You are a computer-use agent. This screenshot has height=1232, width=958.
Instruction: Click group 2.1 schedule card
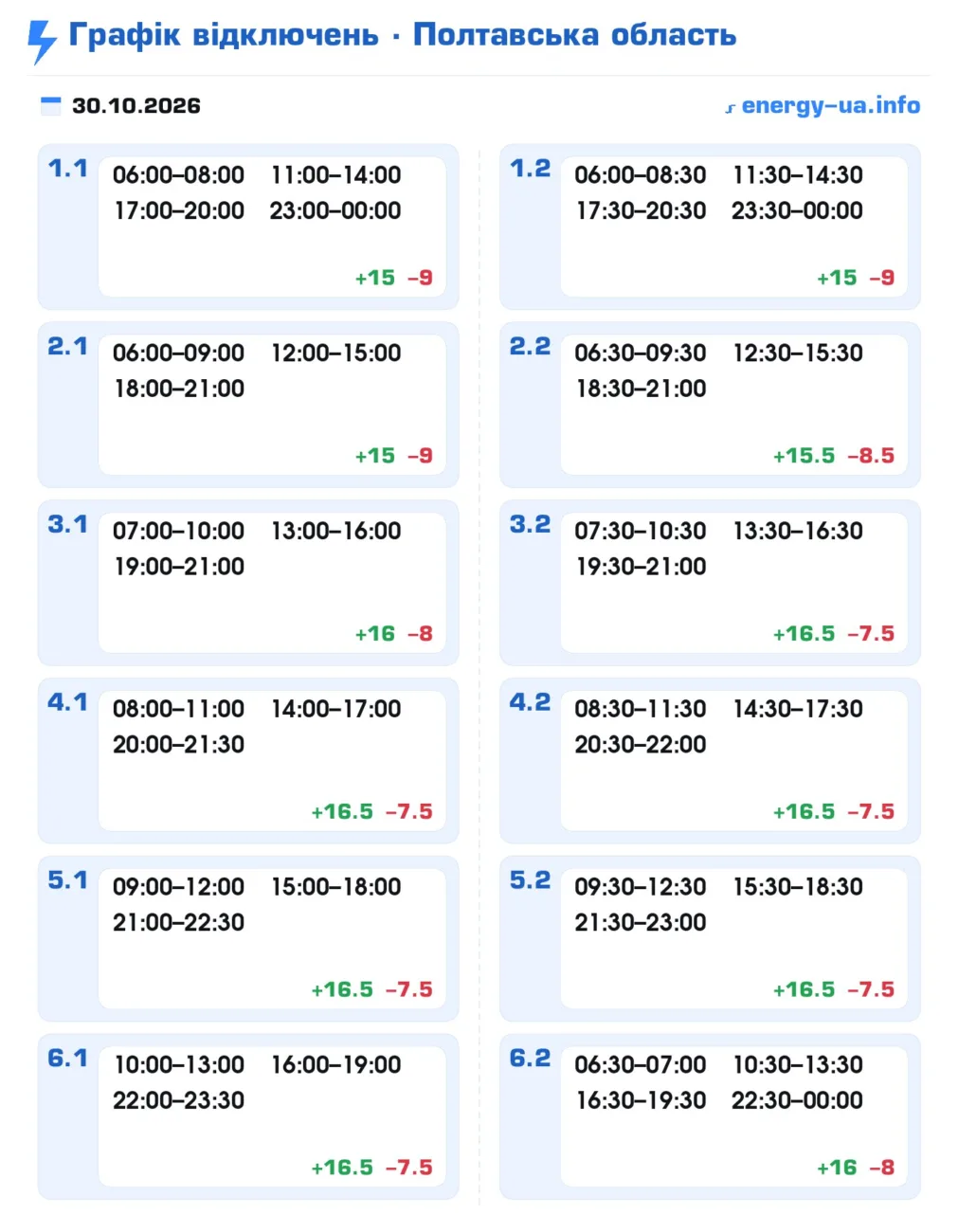tap(248, 405)
